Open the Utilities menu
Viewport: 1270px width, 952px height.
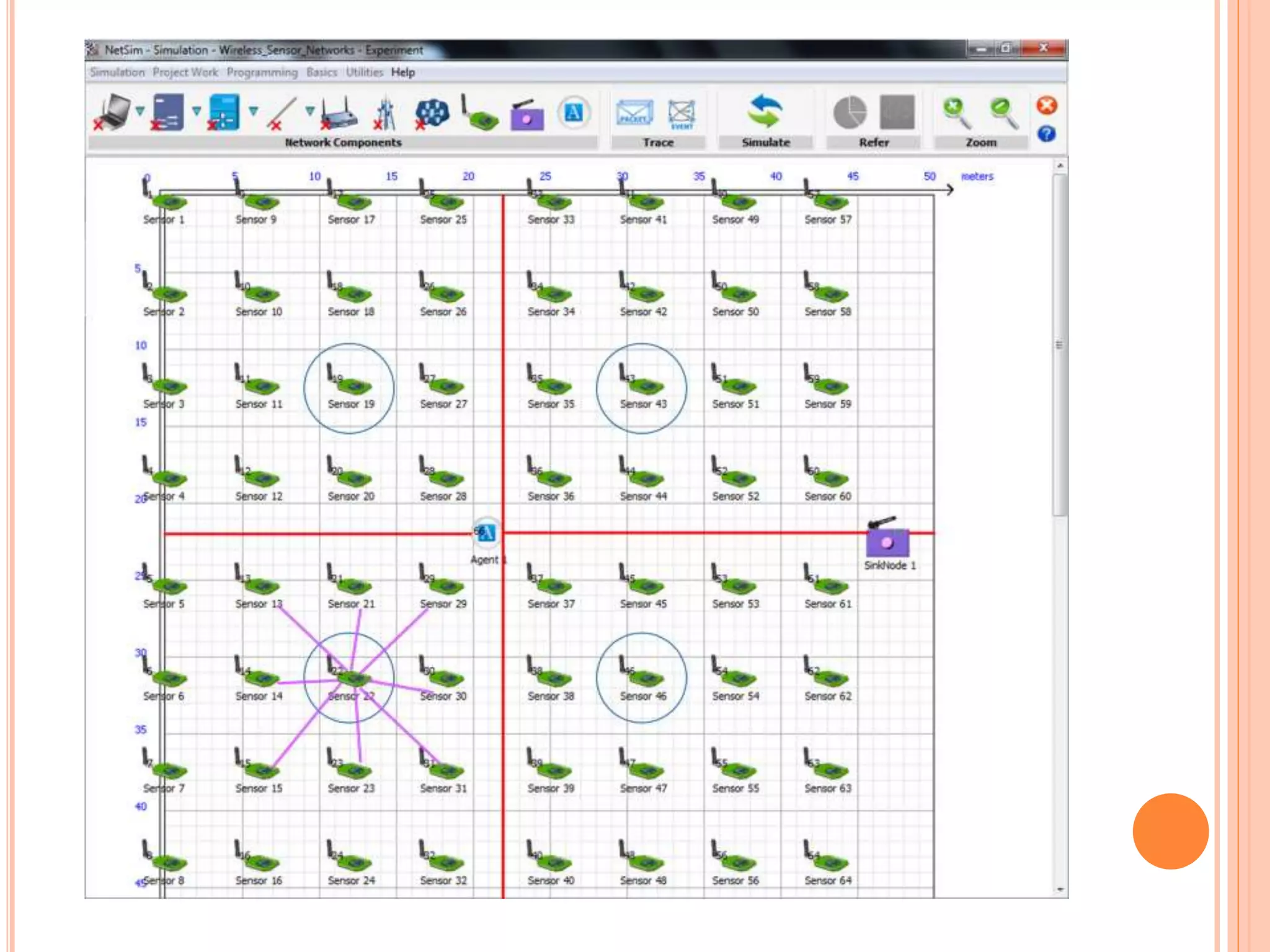pyautogui.click(x=364, y=73)
